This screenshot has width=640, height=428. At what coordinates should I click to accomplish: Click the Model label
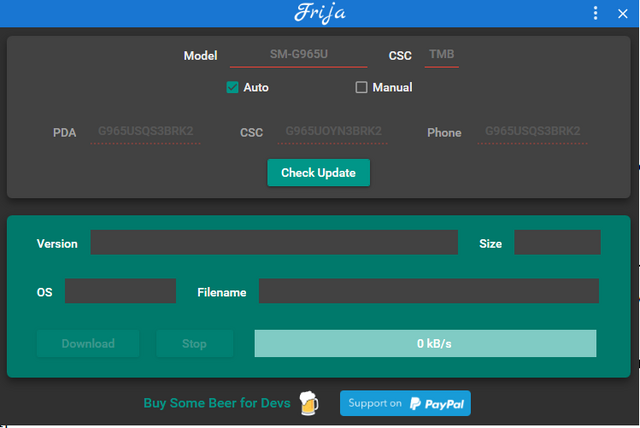pos(200,56)
